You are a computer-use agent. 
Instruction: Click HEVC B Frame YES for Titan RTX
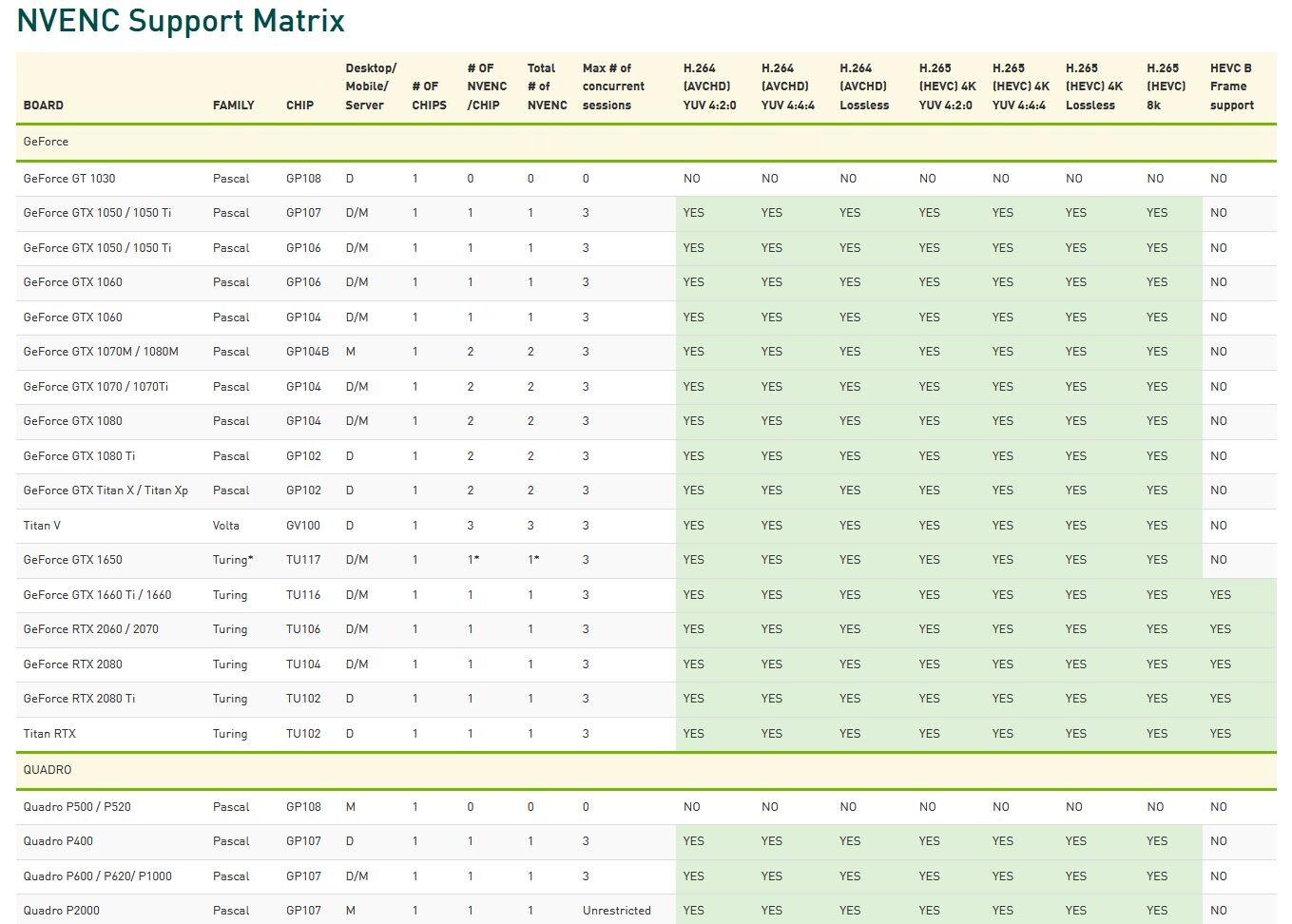pyautogui.click(x=1221, y=734)
